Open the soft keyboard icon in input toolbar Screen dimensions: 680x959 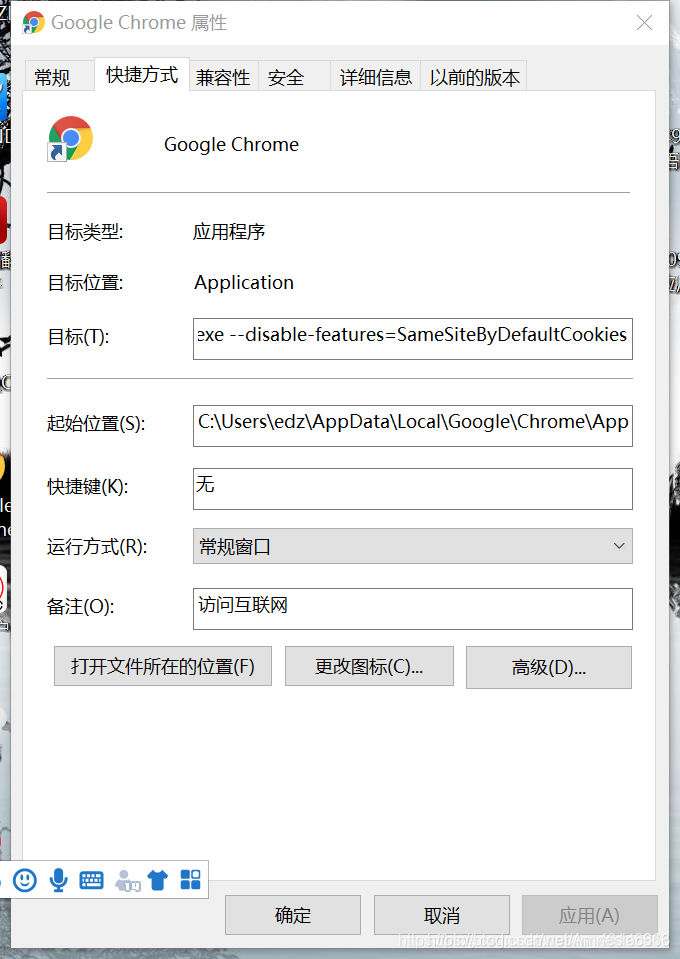coord(92,880)
